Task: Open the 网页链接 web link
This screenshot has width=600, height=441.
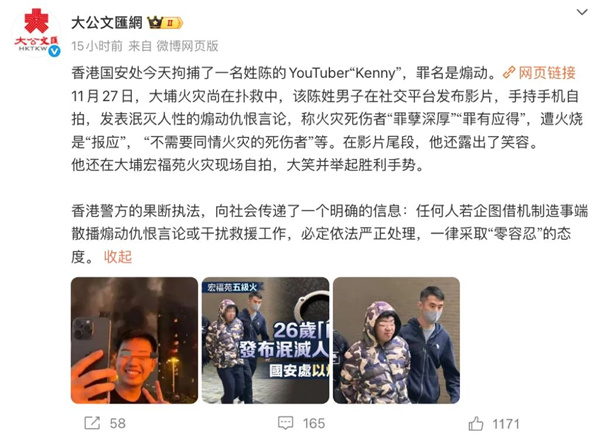Action: [547, 73]
